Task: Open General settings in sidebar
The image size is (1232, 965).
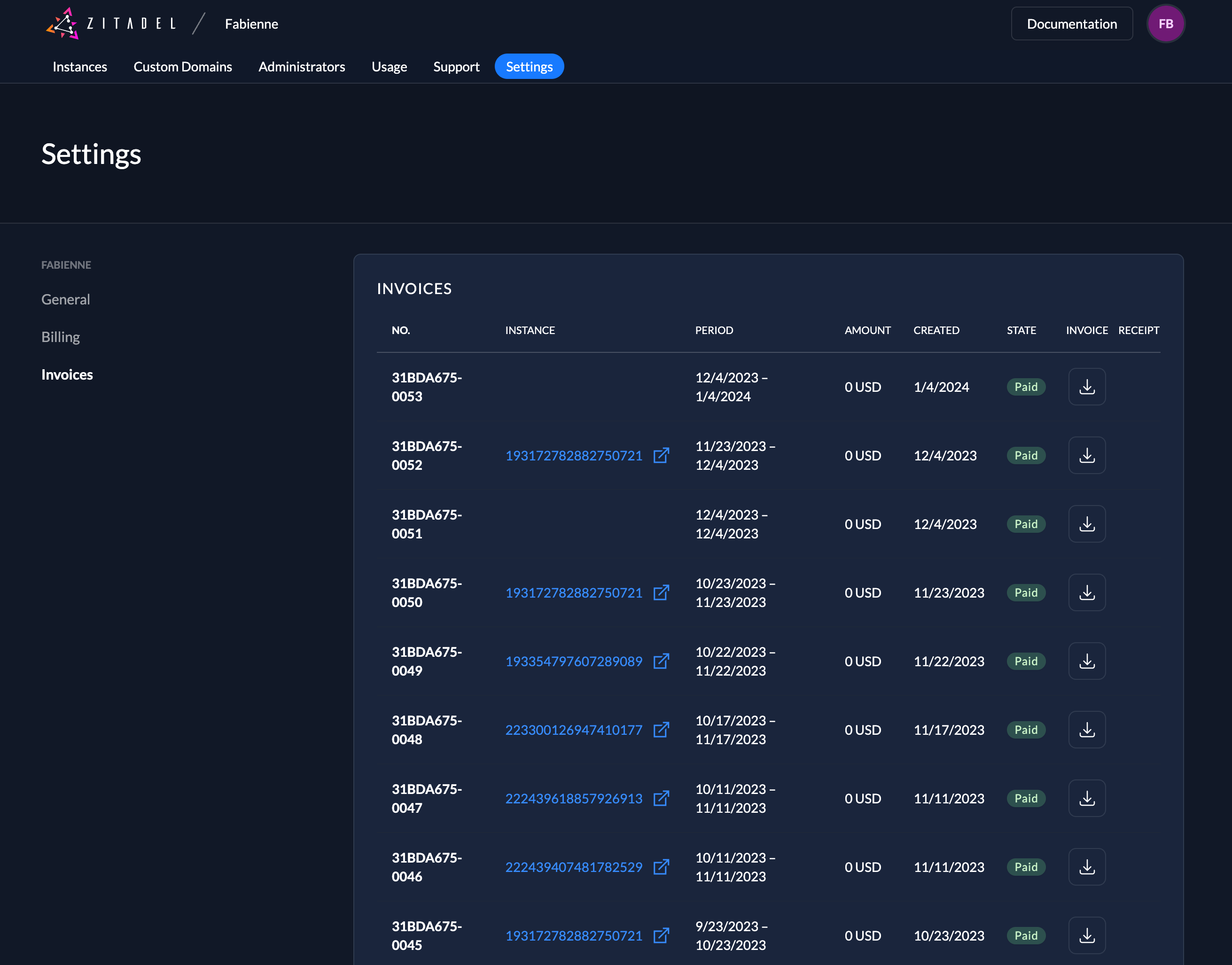Action: pos(66,299)
